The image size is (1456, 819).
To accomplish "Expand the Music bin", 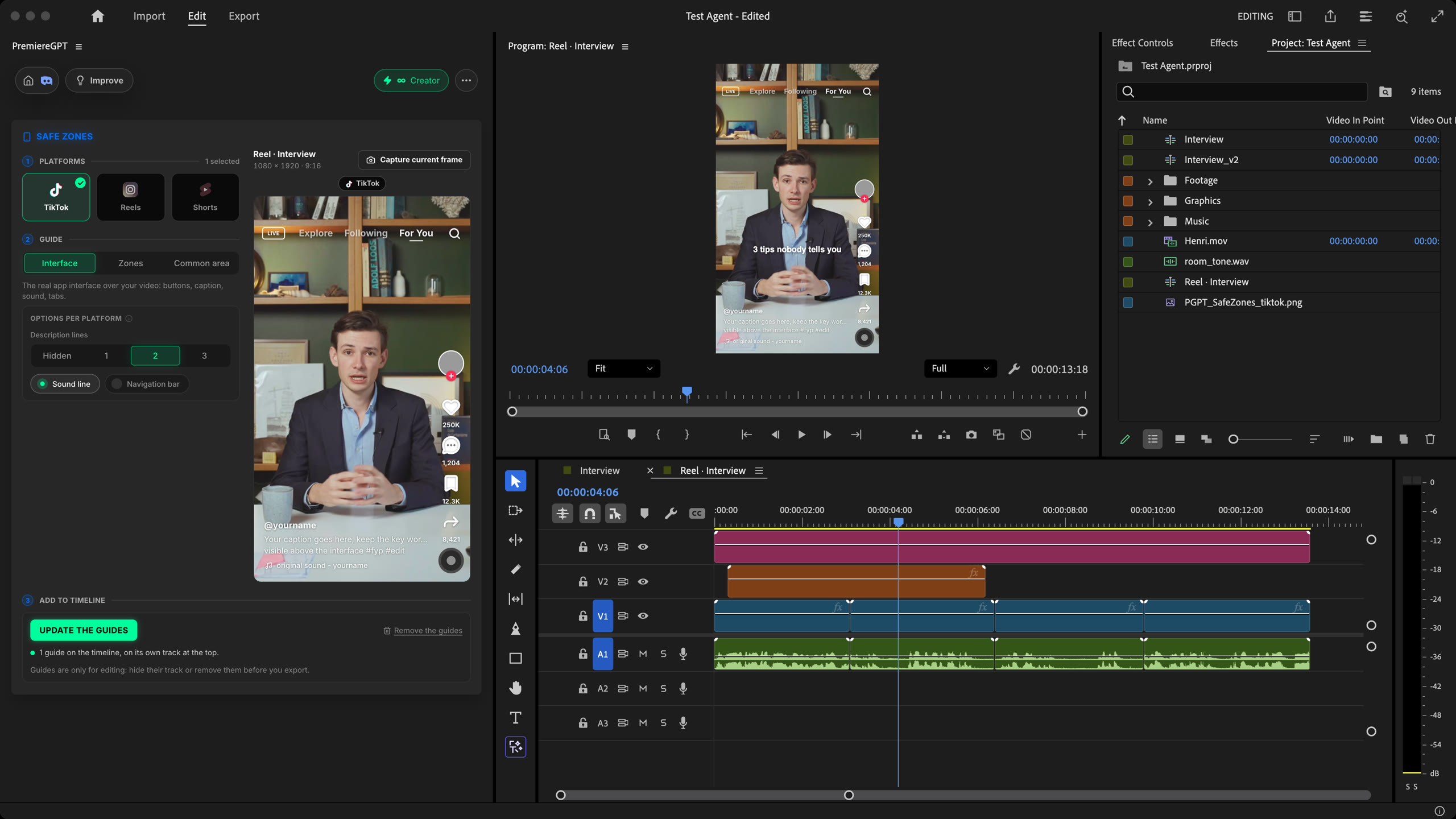I will (1150, 222).
